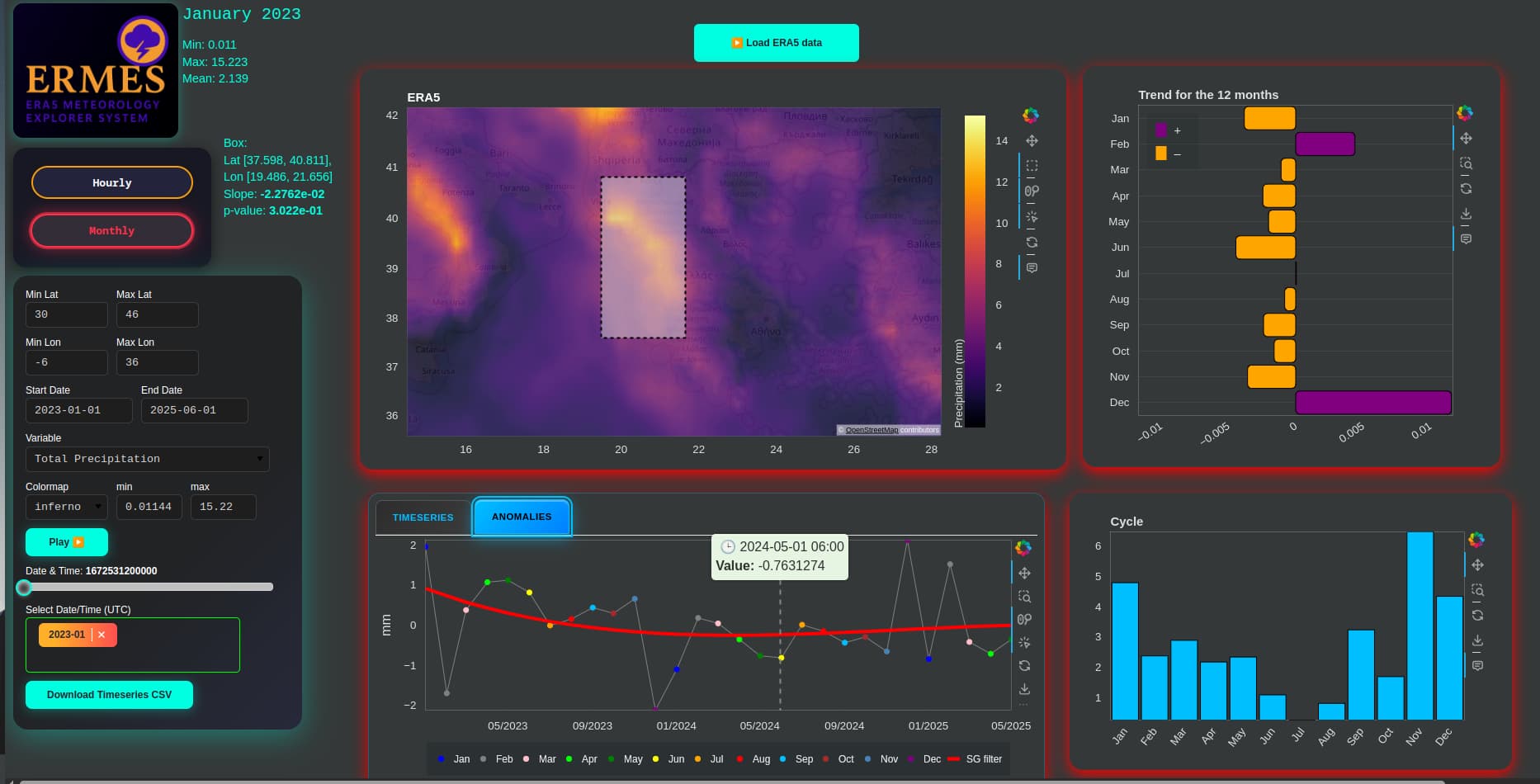This screenshot has width=1540, height=784.
Task: Click the Start Date field
Action: pos(79,410)
